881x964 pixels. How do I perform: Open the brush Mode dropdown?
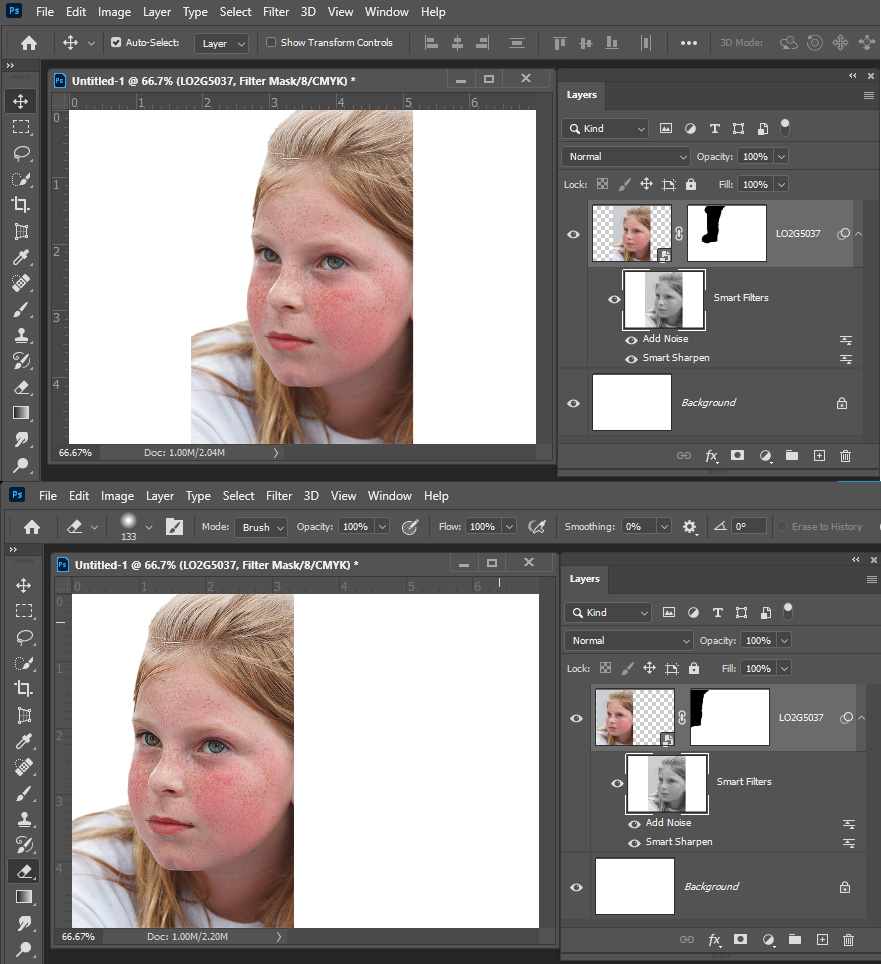[x=260, y=526]
